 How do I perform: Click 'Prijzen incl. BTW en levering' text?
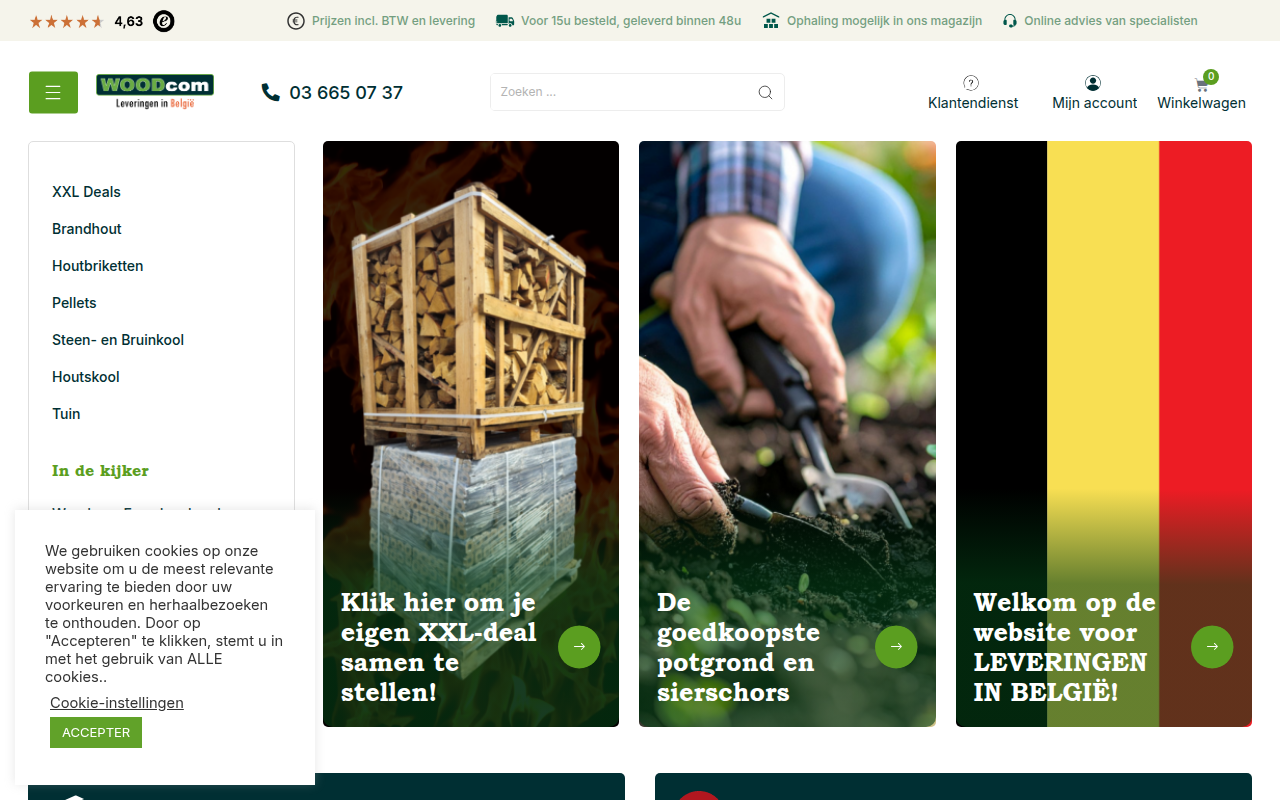point(393,21)
